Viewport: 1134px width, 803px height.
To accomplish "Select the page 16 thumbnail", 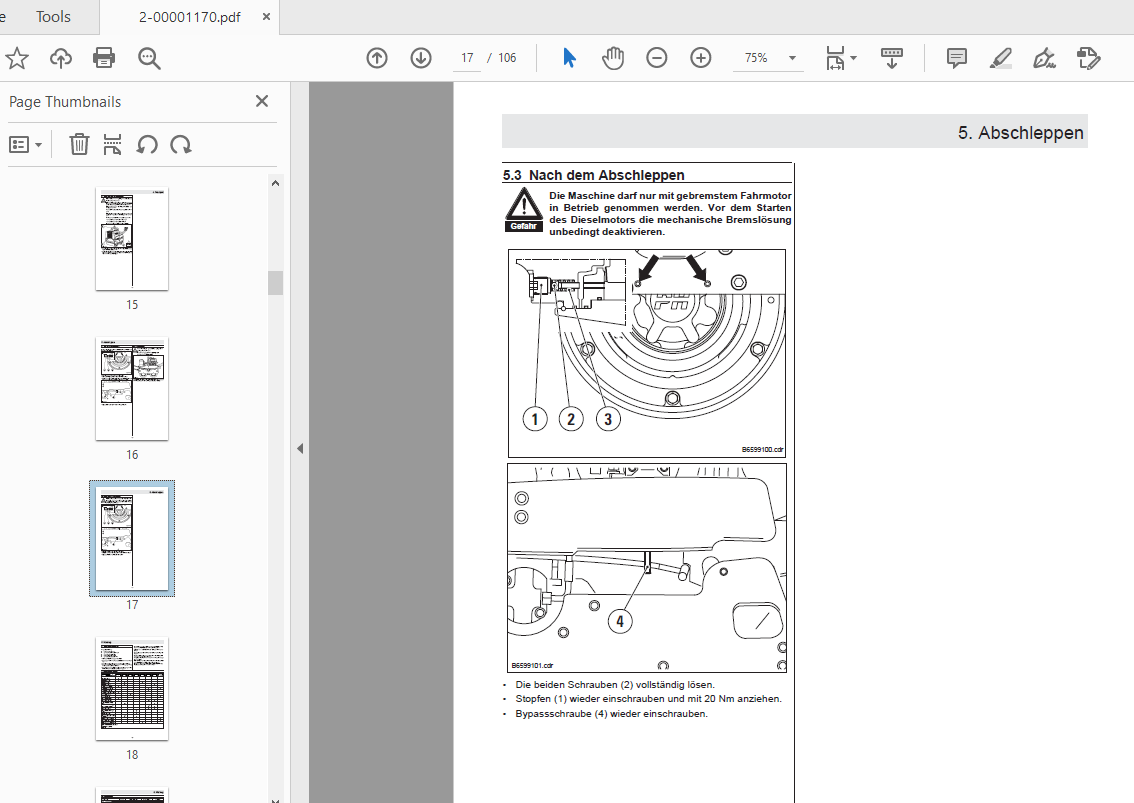I will click(x=132, y=388).
